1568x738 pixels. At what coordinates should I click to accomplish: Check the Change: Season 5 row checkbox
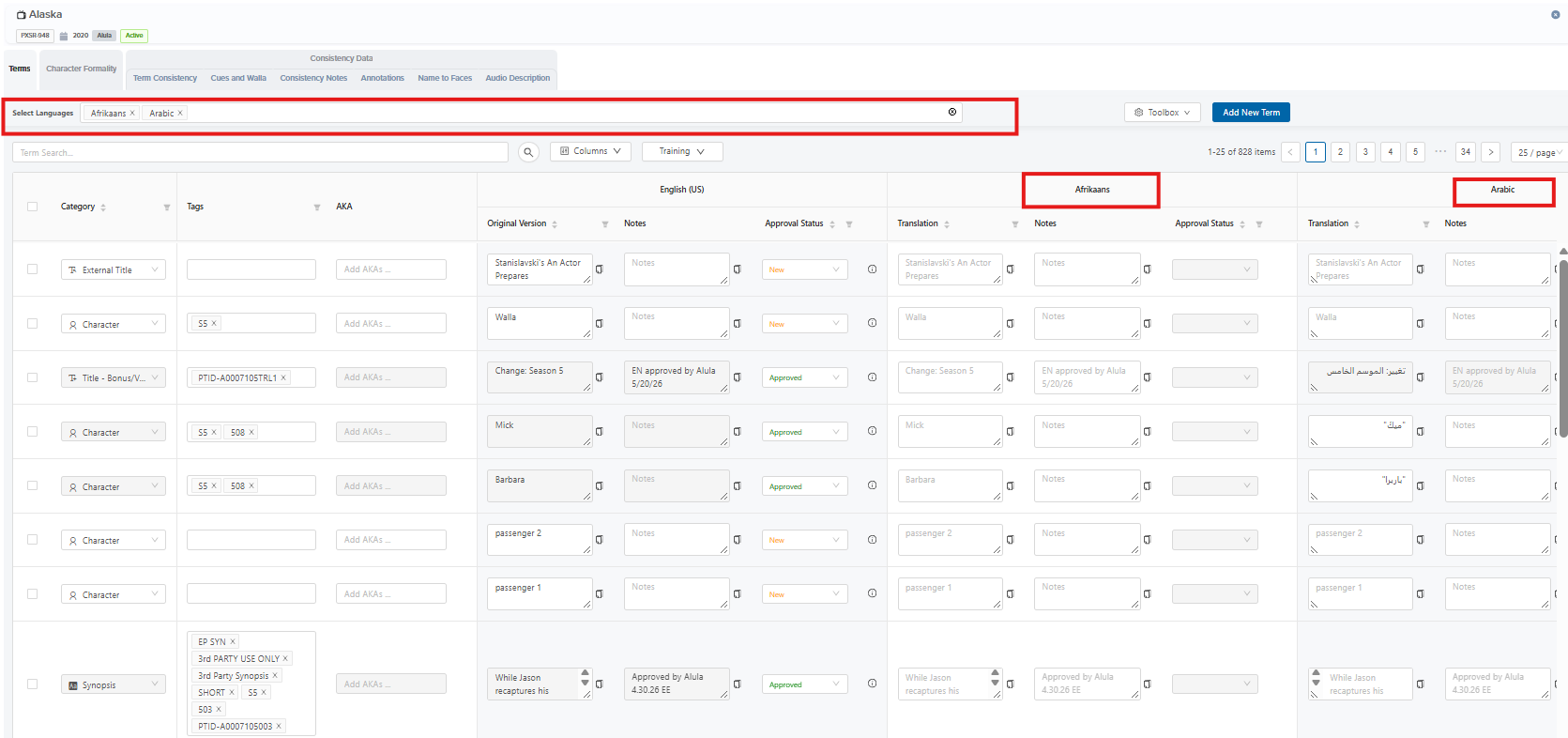pyautogui.click(x=33, y=377)
